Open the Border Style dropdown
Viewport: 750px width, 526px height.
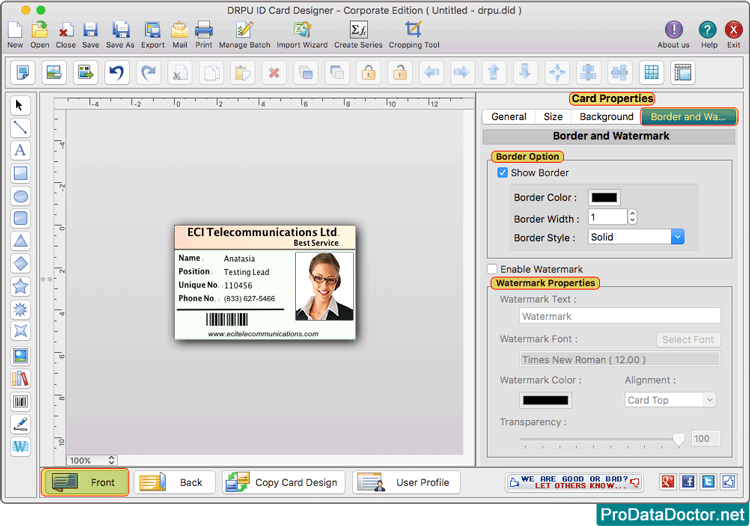point(636,237)
